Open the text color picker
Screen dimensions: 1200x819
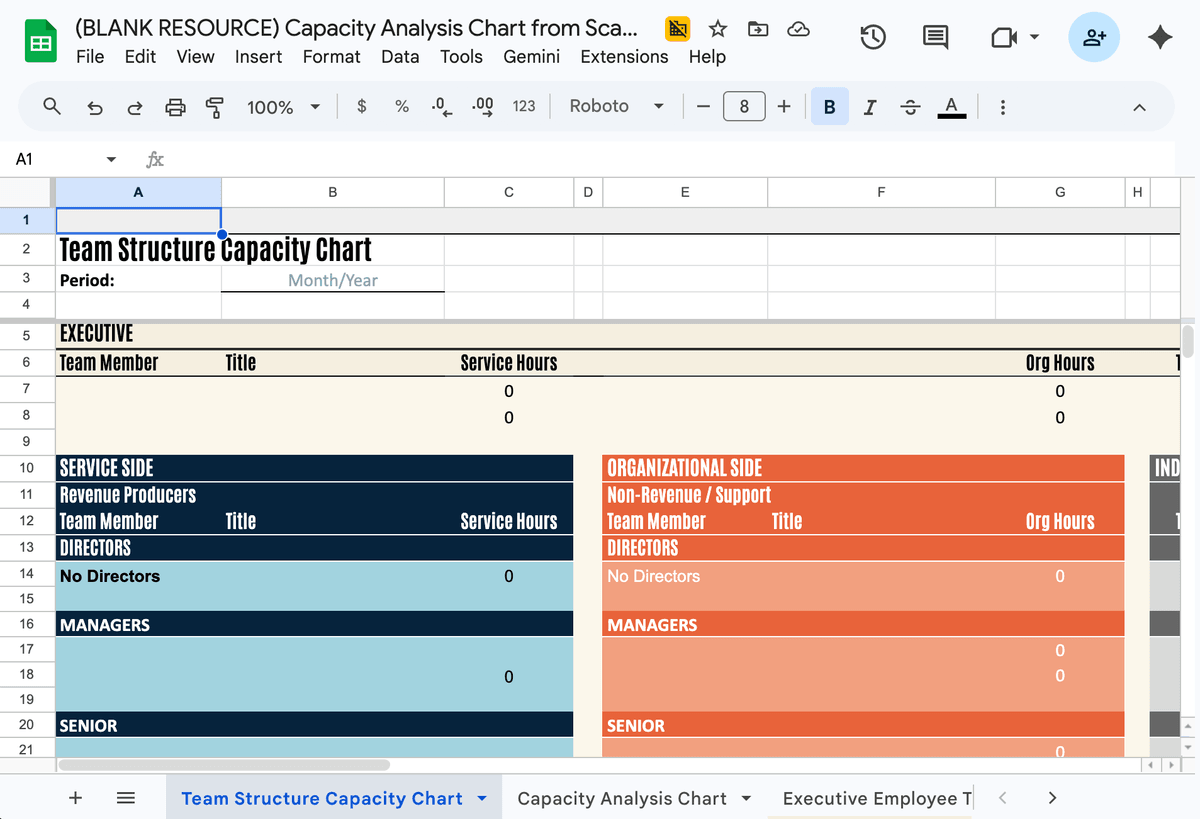951,106
